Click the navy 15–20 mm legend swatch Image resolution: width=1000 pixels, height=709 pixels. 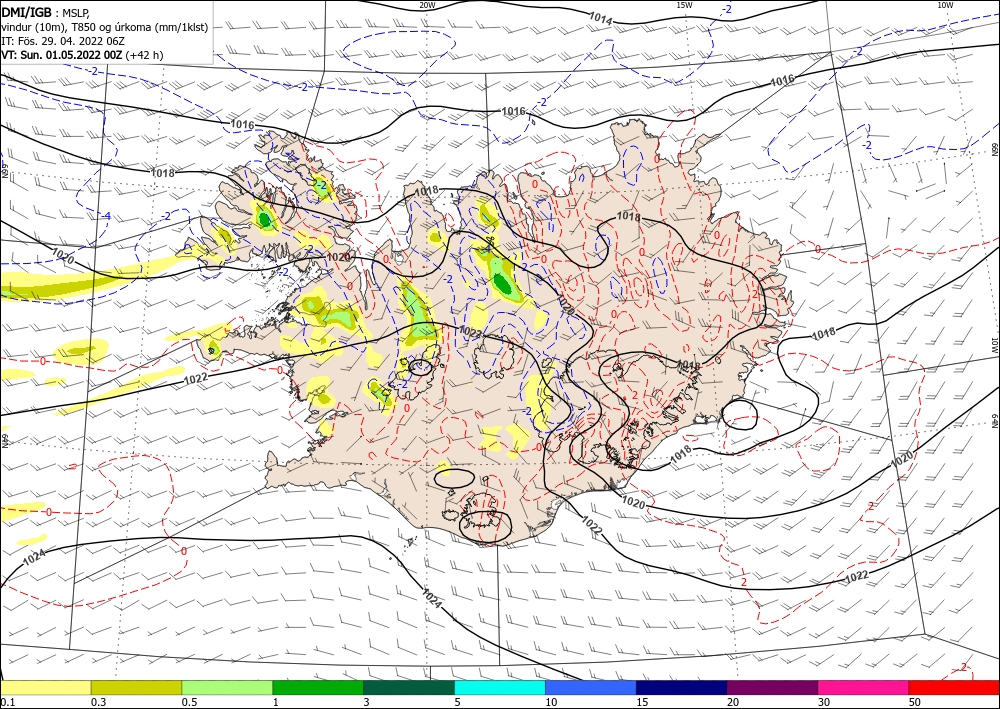[682, 687]
